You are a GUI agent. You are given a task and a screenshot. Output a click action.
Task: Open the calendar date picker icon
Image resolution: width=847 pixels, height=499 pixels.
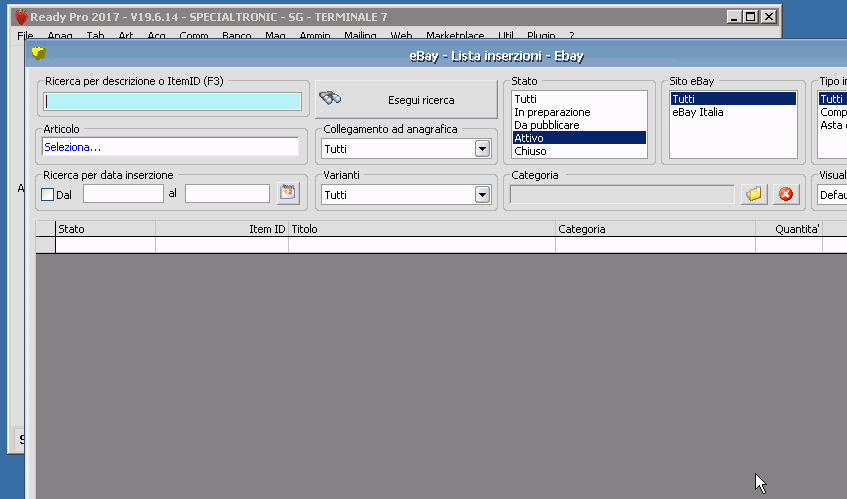288,193
